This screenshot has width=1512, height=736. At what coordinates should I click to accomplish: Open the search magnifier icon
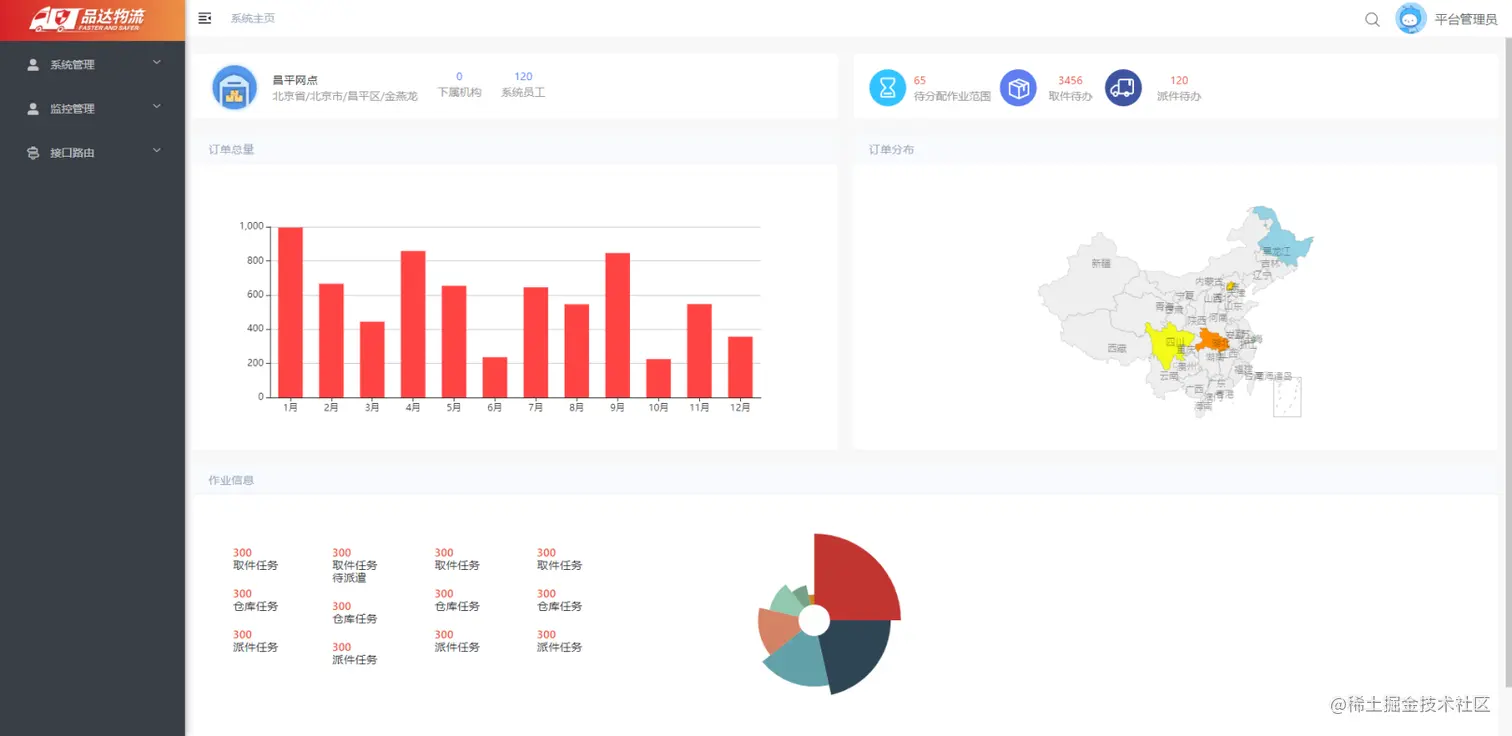tap(1372, 19)
